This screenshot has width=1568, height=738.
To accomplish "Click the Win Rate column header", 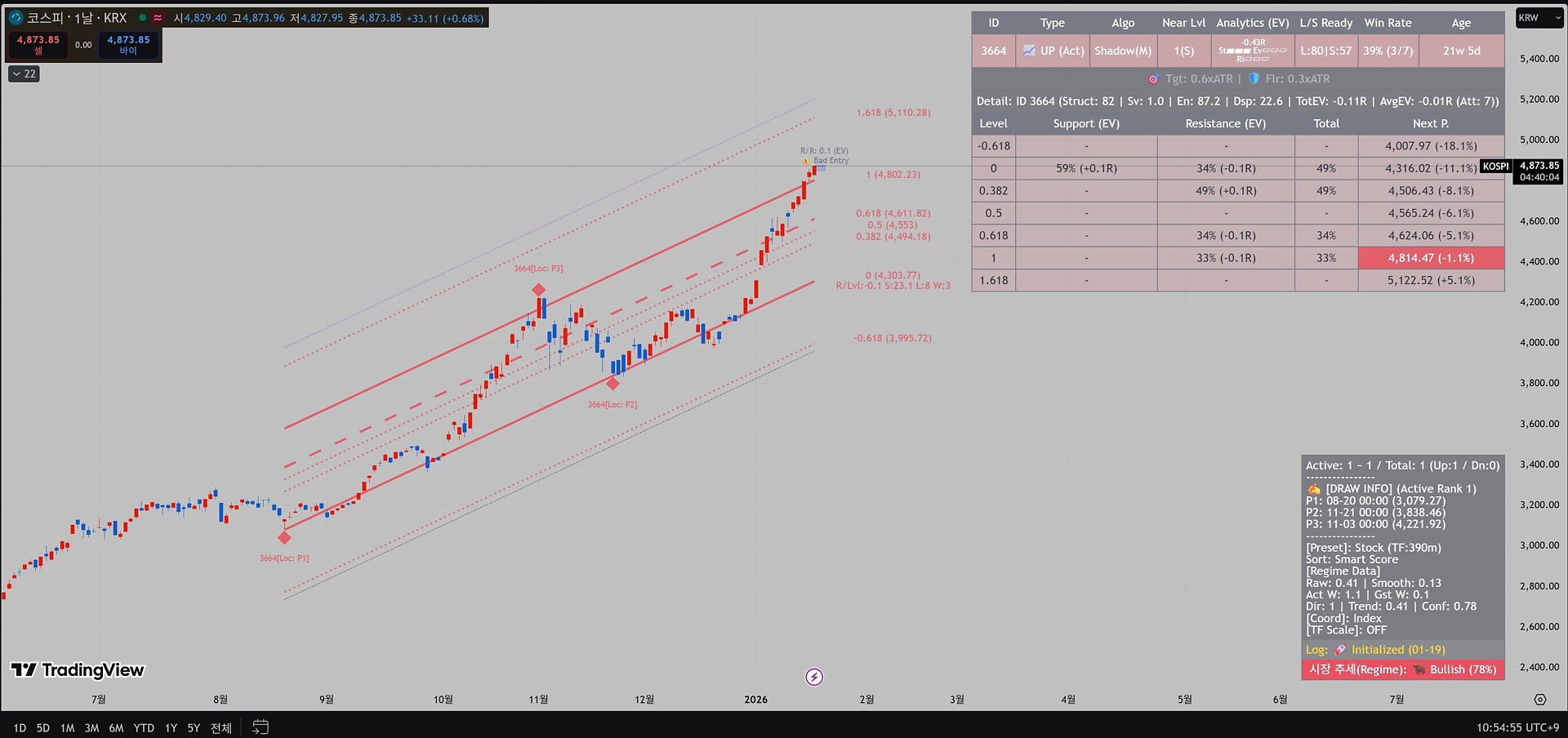I will [x=1388, y=23].
